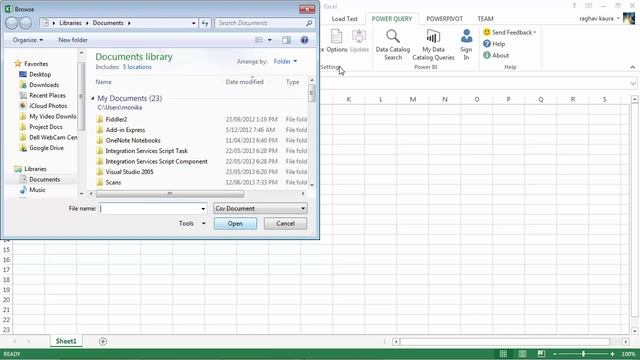This screenshot has height=360, width=640.
Task: Sort by the Name column header
Action: click(103, 82)
